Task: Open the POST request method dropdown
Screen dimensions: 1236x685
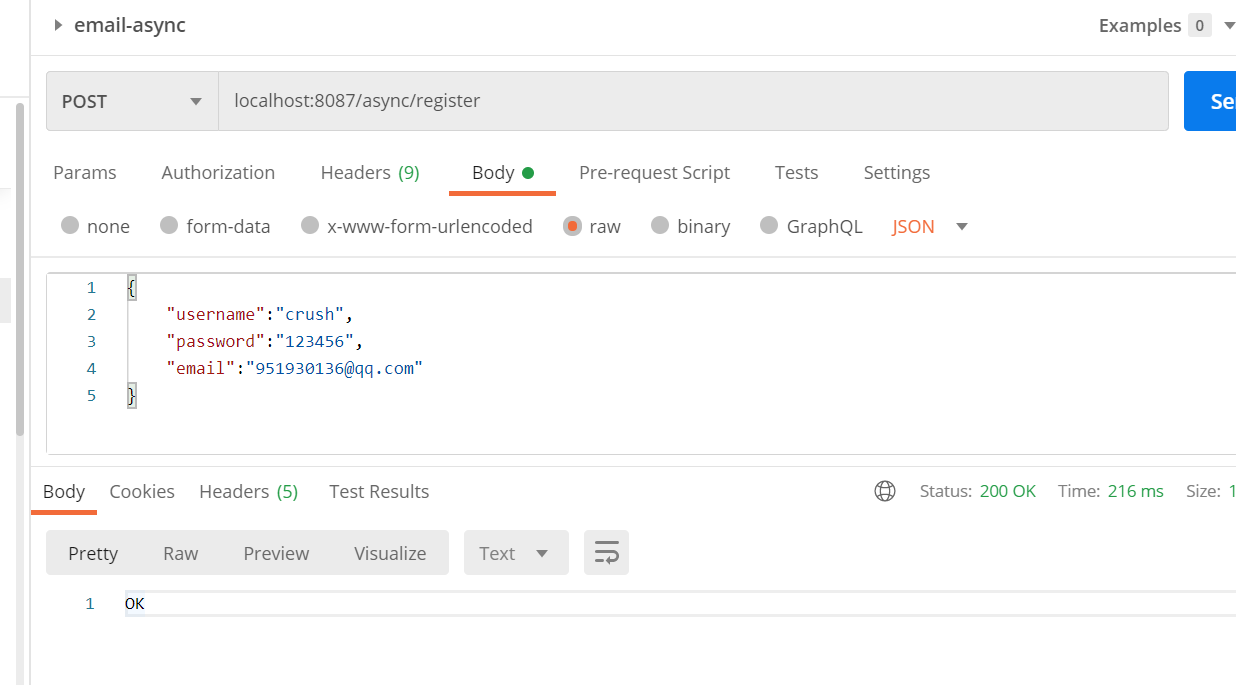Action: click(x=131, y=101)
